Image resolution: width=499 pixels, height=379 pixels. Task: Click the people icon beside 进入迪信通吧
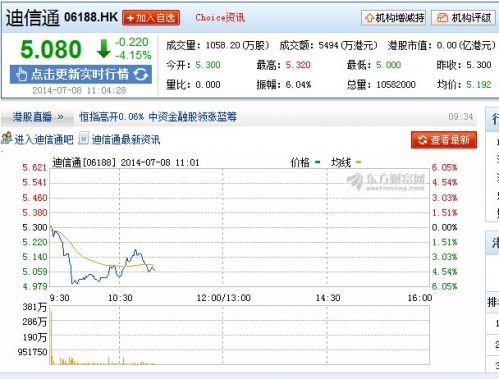pos(6,138)
